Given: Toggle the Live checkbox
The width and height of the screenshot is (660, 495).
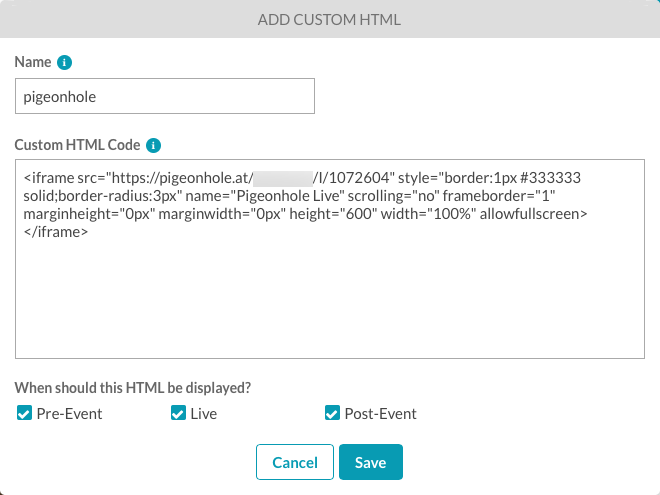Looking at the screenshot, I should point(178,413).
